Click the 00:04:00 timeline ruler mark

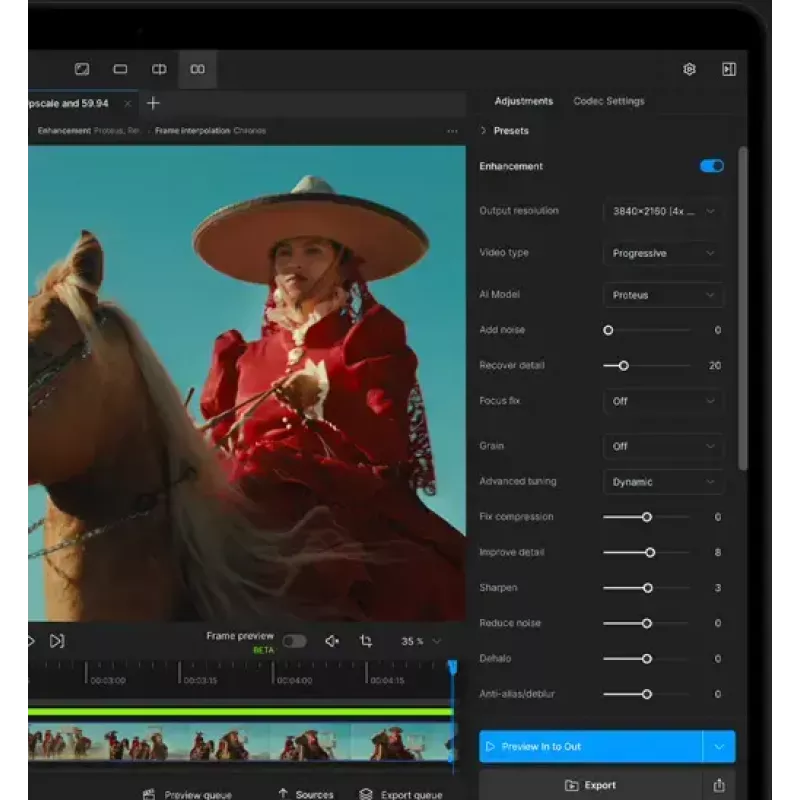pos(294,680)
